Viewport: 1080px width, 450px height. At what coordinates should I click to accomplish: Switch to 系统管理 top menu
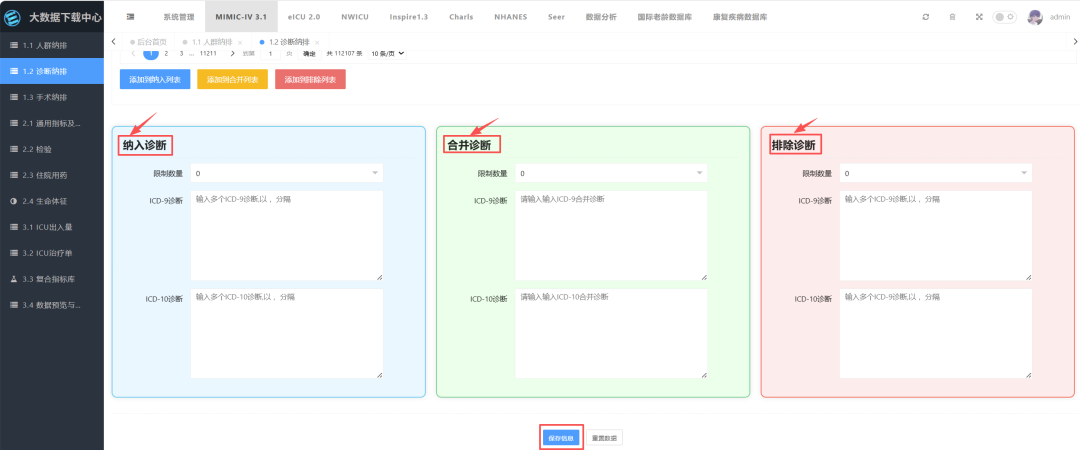point(178,17)
